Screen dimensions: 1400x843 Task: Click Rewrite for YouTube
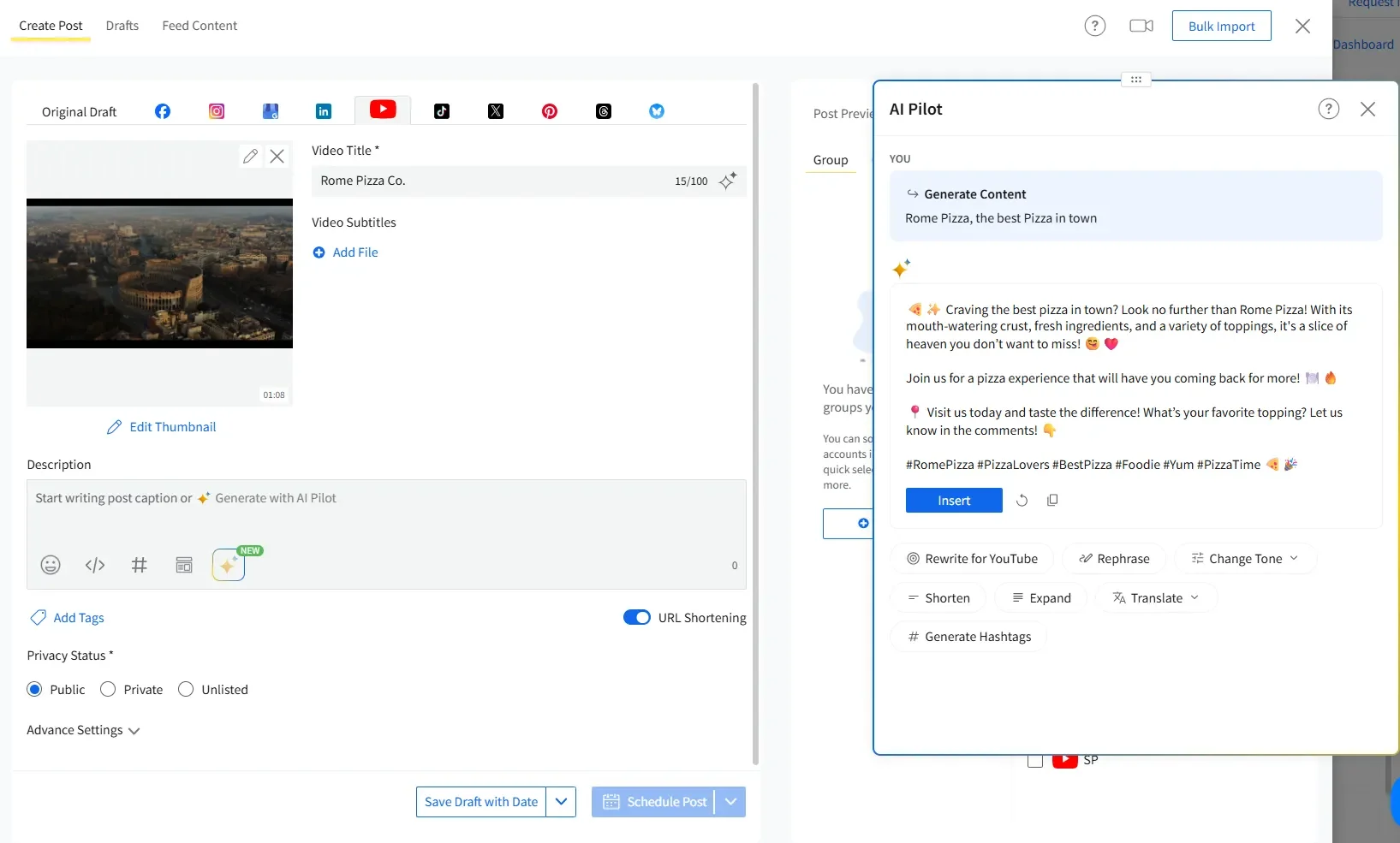point(971,558)
